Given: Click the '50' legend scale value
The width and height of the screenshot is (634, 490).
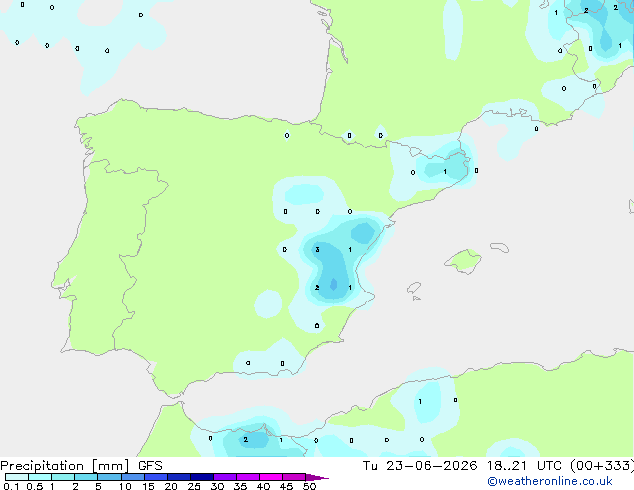Looking at the screenshot, I should point(309,486).
